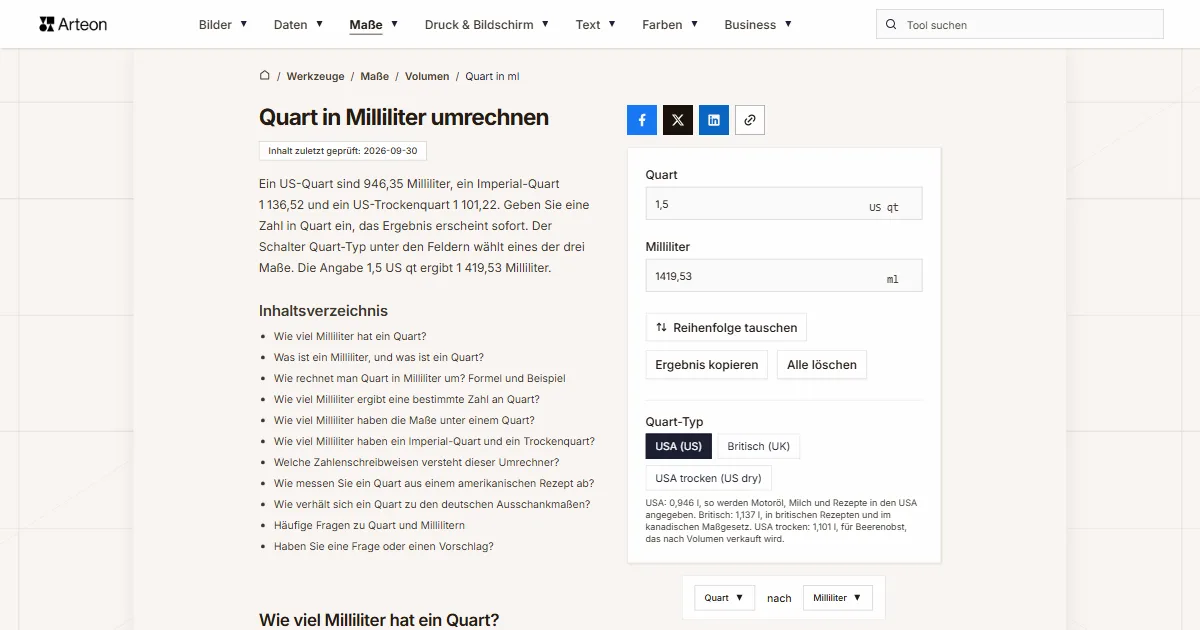This screenshot has width=1200, height=630.
Task: Click the search magnifier icon
Action: point(891,25)
